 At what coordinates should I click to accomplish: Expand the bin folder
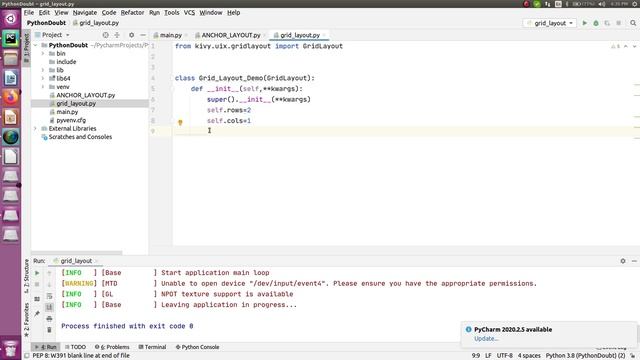(43, 53)
